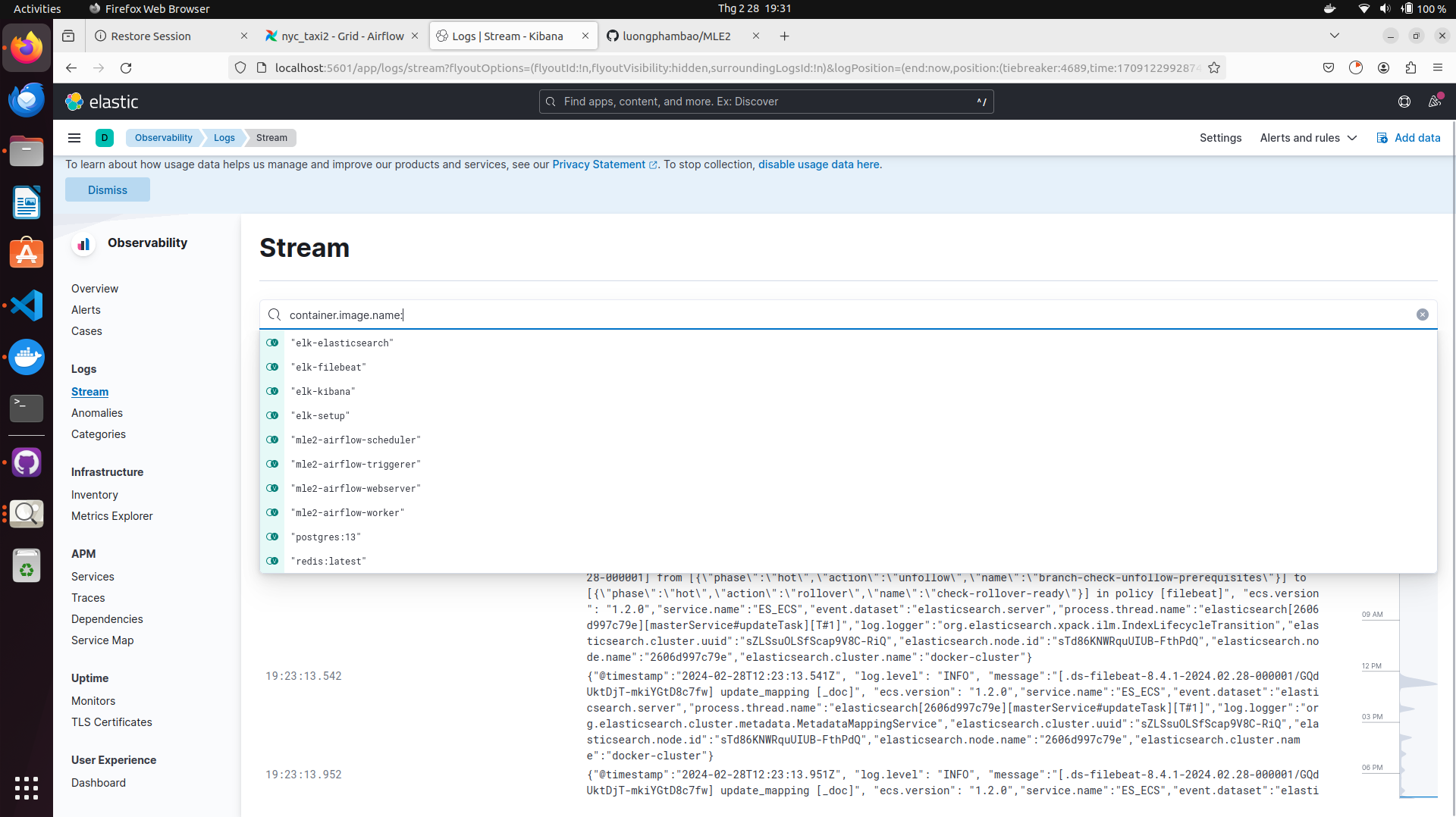Jump to 03 PM on log minimap
The height and width of the screenshot is (817, 1456).
point(1371,717)
